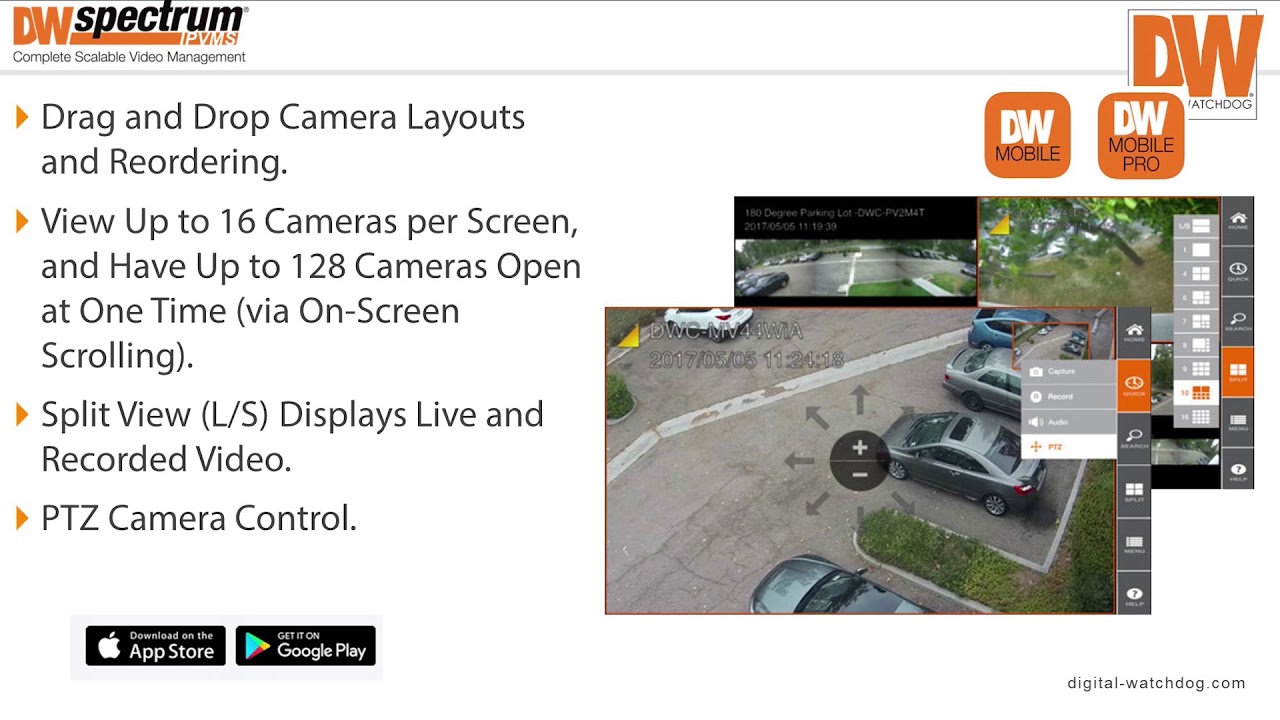Tap HOME in the front phone sidebar

1134,334
